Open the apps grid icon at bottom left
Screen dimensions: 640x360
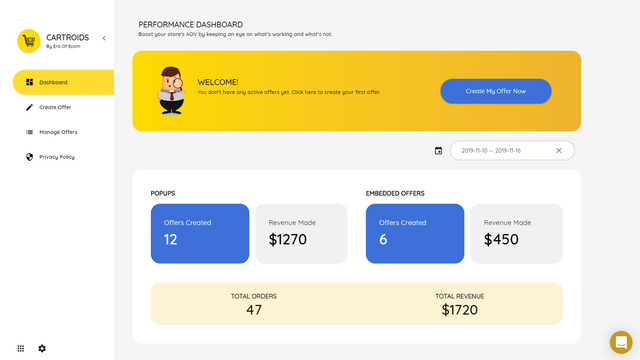(21, 348)
